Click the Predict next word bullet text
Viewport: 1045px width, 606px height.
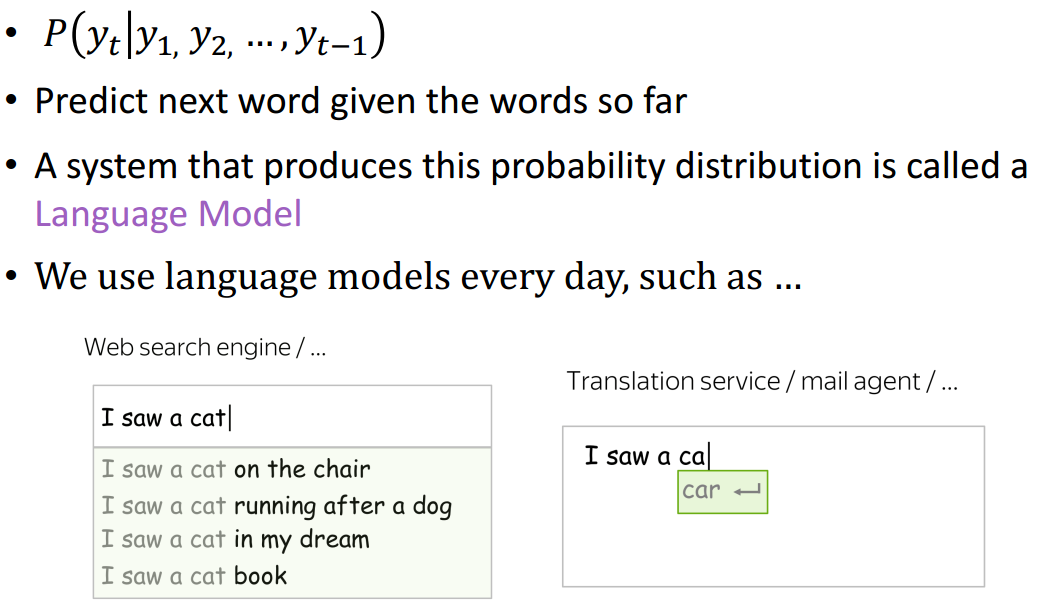360,102
